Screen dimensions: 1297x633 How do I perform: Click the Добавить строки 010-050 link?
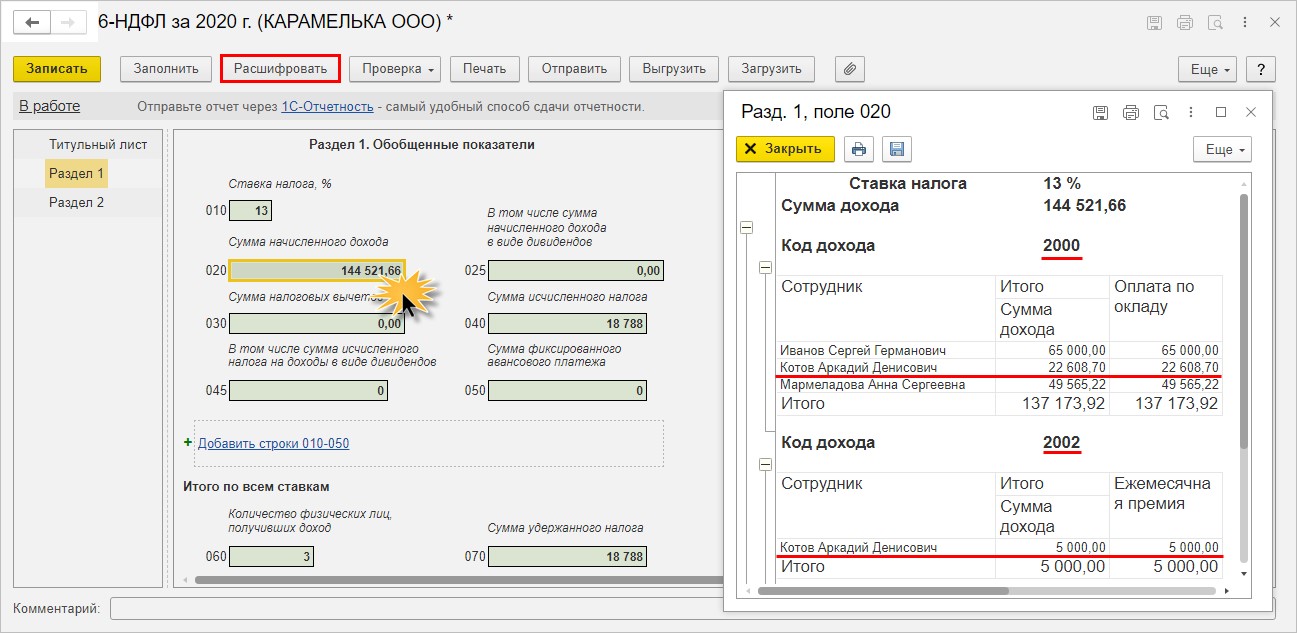(x=274, y=443)
